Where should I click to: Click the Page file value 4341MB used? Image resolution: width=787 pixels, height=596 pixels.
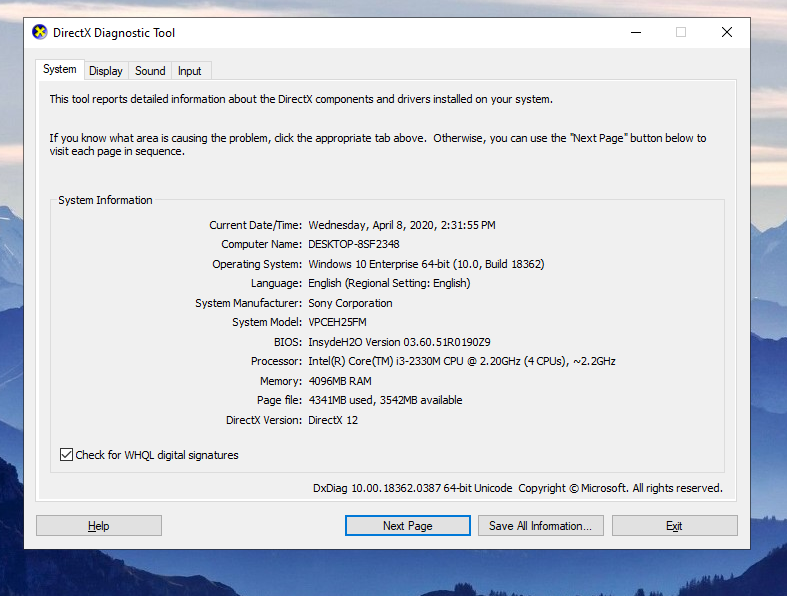(x=385, y=400)
